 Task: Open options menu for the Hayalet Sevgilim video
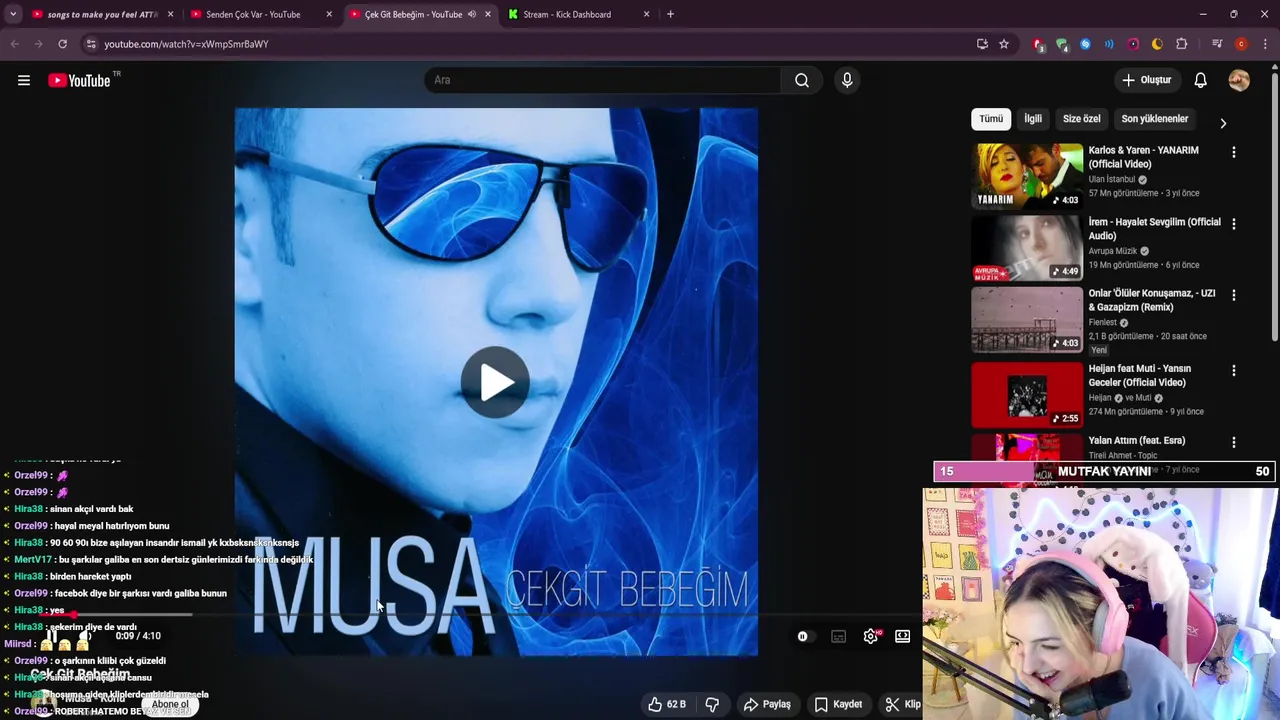coord(1233,224)
